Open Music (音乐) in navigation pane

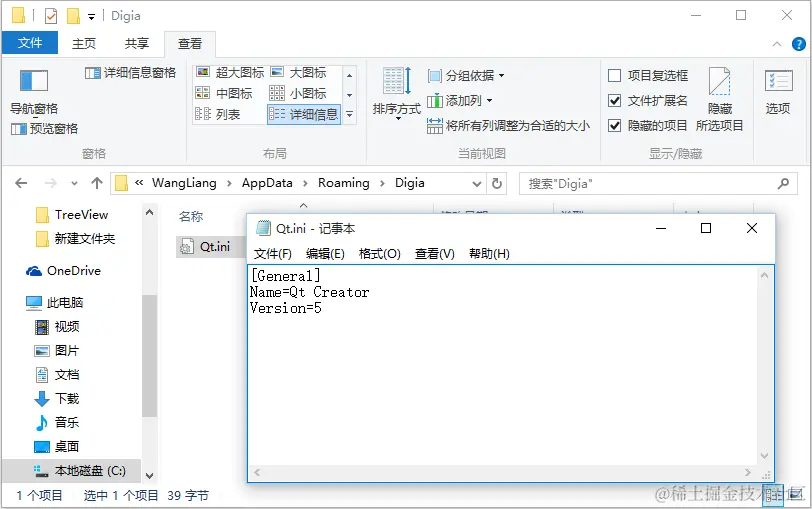pos(57,423)
